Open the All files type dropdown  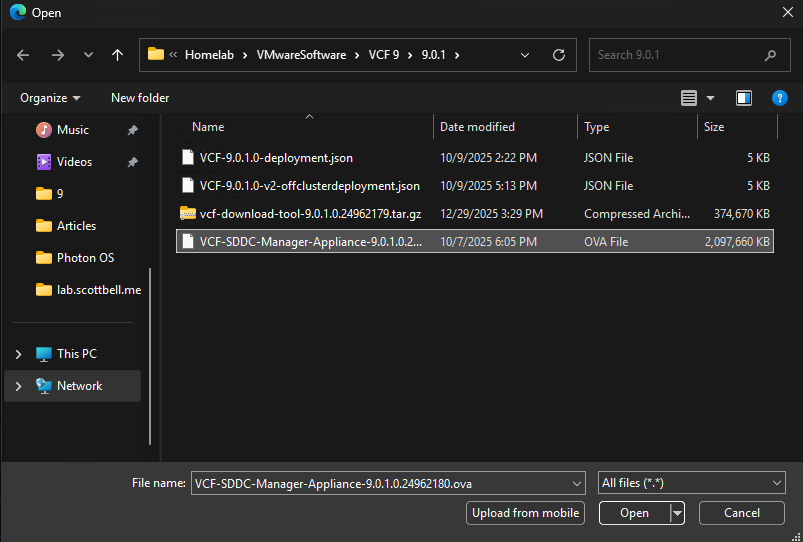691,483
